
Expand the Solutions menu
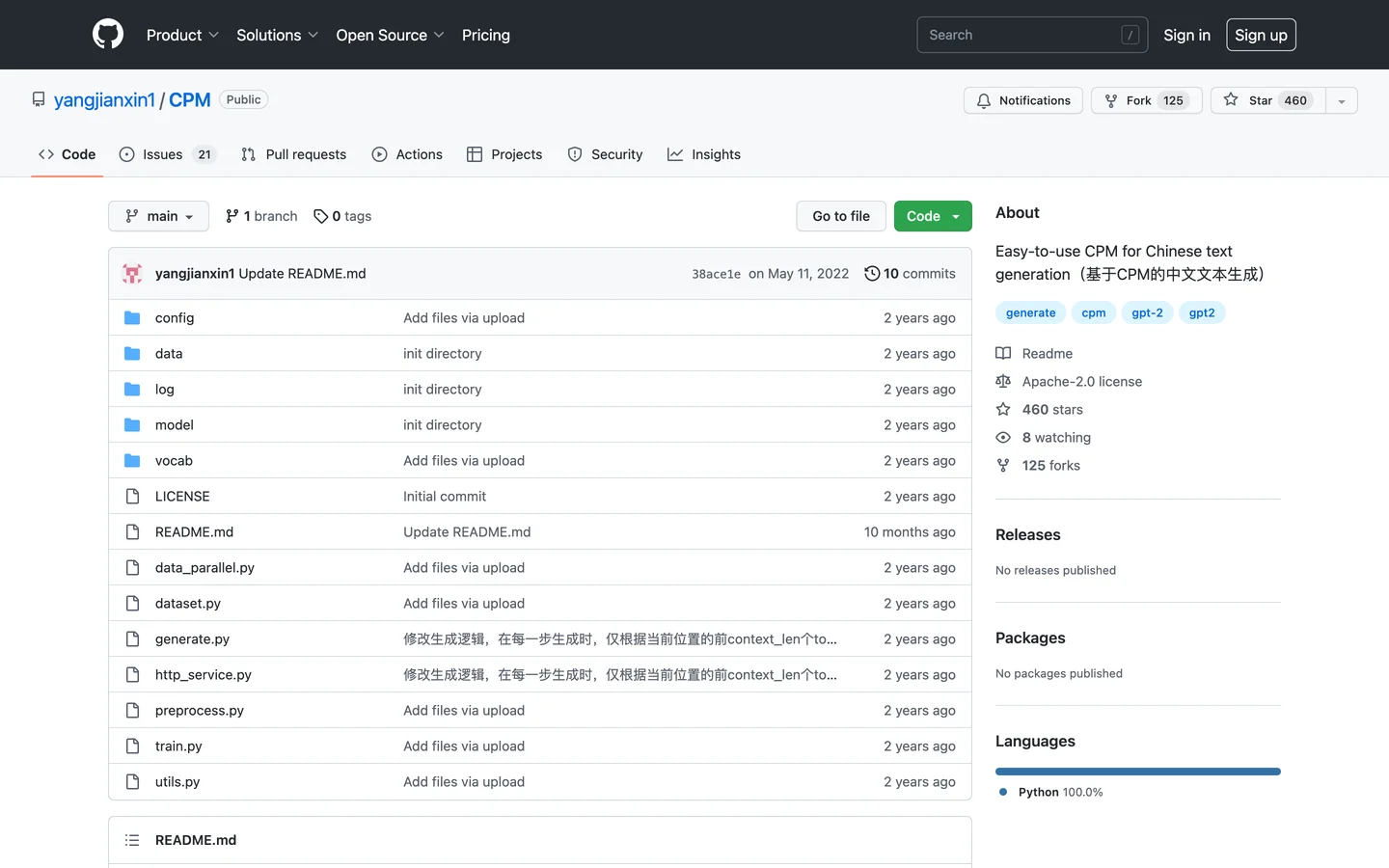tap(277, 35)
